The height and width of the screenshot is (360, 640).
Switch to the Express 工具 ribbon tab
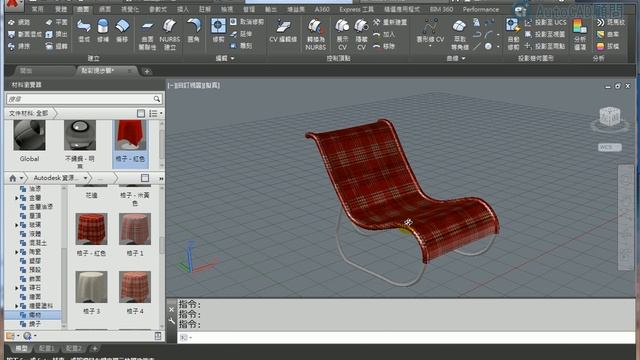[x=356, y=9]
